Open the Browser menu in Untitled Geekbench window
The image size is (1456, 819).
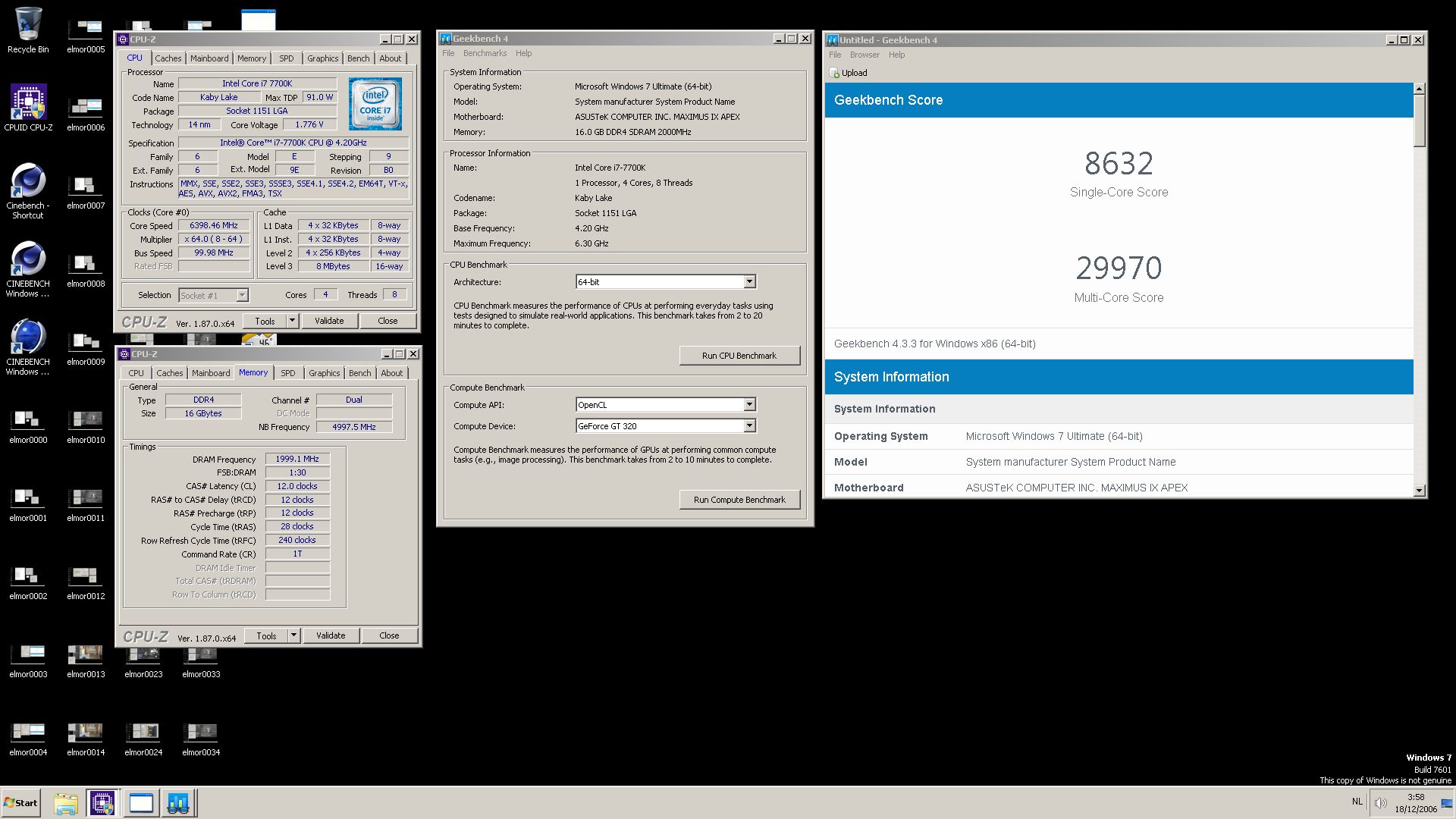864,55
